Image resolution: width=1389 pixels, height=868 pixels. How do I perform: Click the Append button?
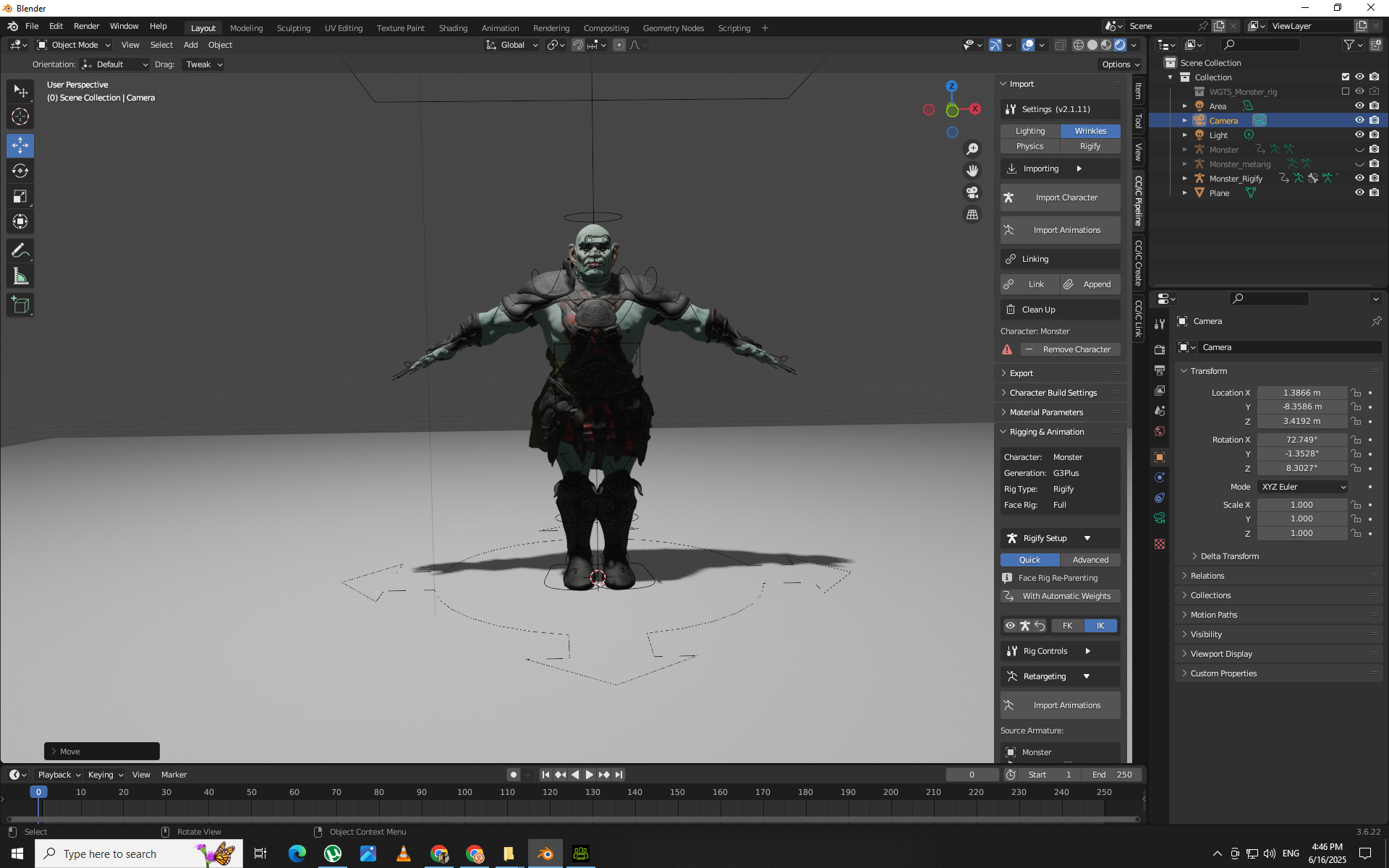click(1090, 284)
